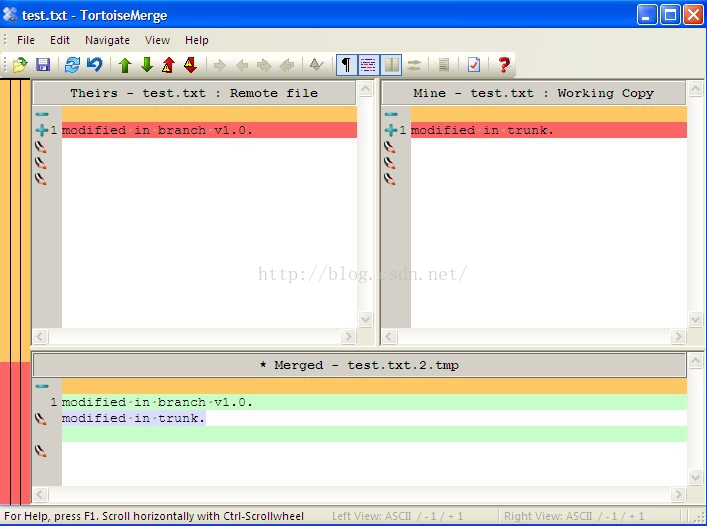Click the switch left and right view icon
This screenshot has width=707, height=526.
(413, 65)
